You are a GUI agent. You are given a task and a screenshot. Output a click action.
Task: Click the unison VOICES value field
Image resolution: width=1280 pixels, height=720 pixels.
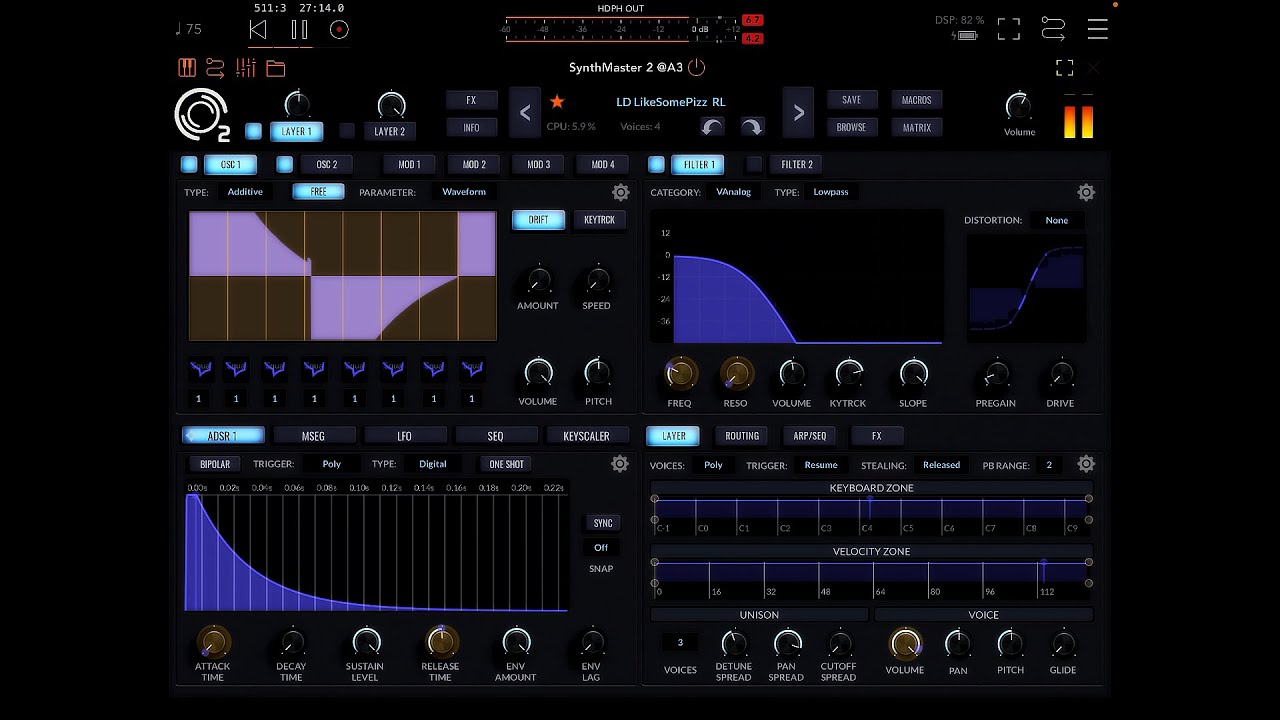(680, 643)
